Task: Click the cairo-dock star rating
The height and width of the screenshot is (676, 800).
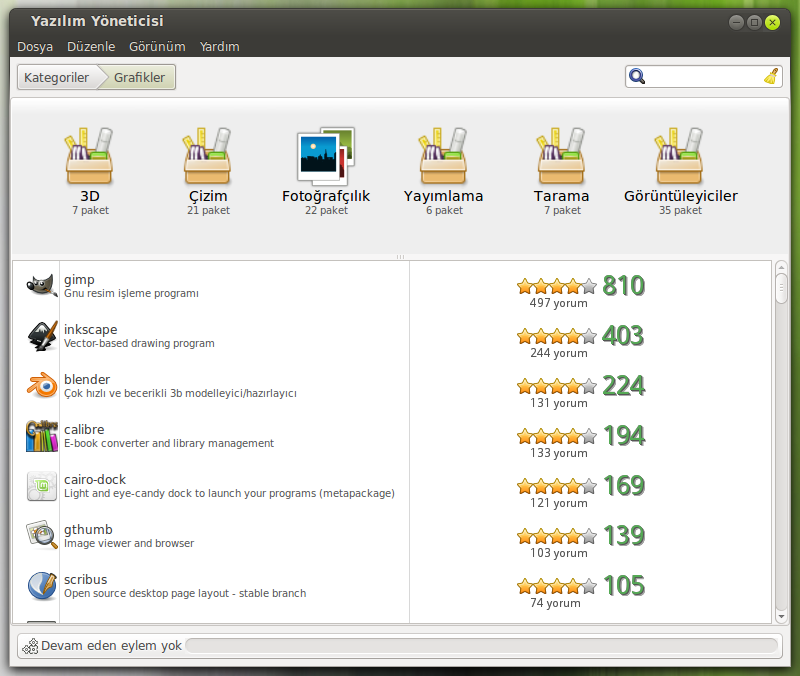Action: pos(557,486)
